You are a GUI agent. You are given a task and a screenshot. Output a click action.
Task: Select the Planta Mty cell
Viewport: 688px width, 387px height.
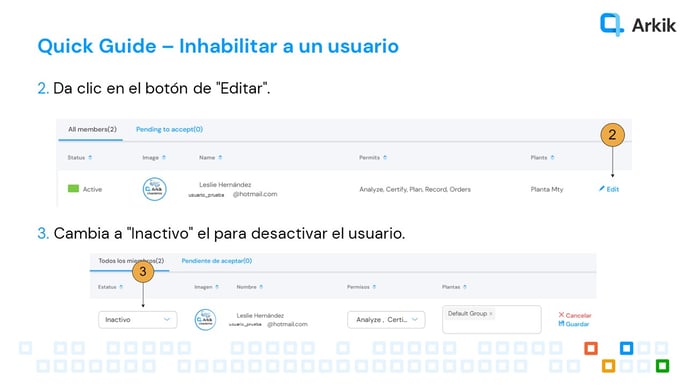(547, 190)
